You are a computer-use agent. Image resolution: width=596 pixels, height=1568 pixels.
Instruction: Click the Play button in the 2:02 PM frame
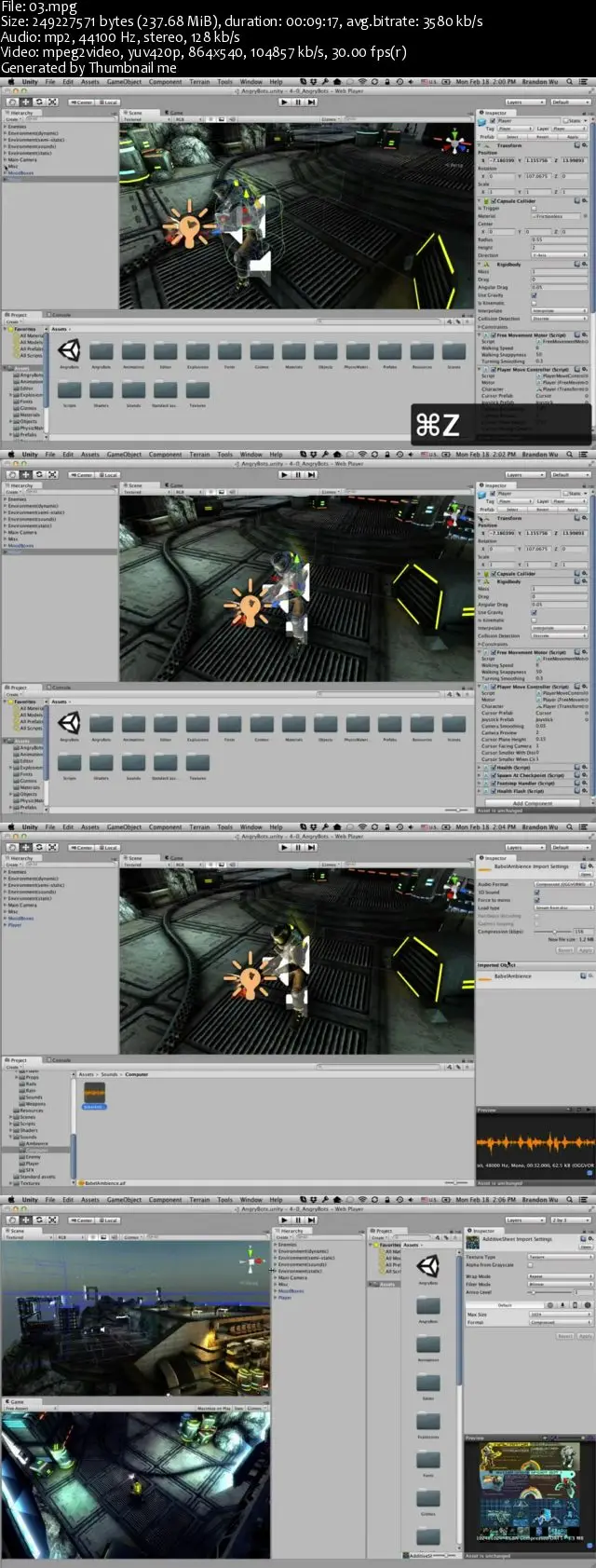point(285,474)
